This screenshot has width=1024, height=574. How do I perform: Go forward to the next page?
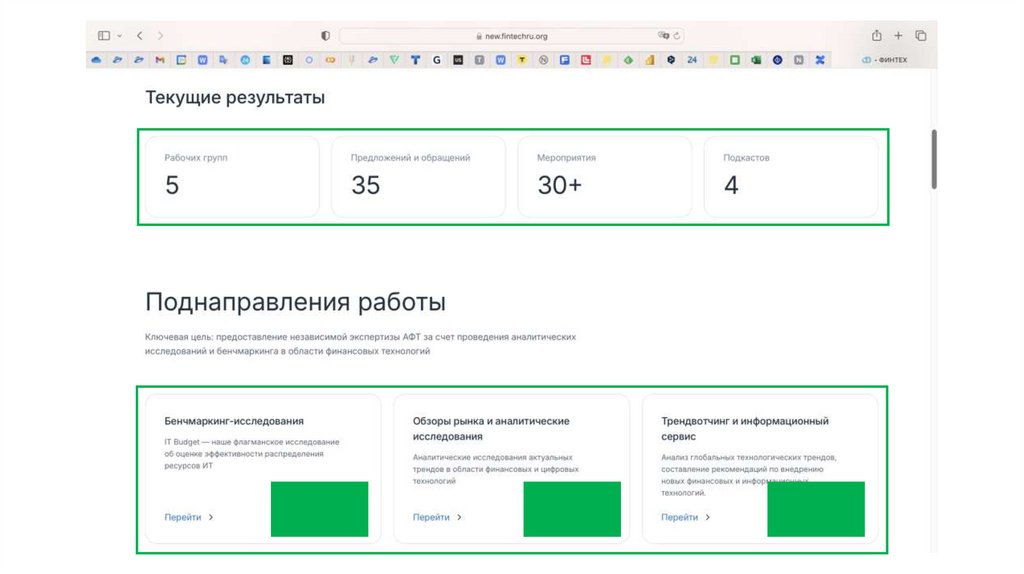(161, 35)
